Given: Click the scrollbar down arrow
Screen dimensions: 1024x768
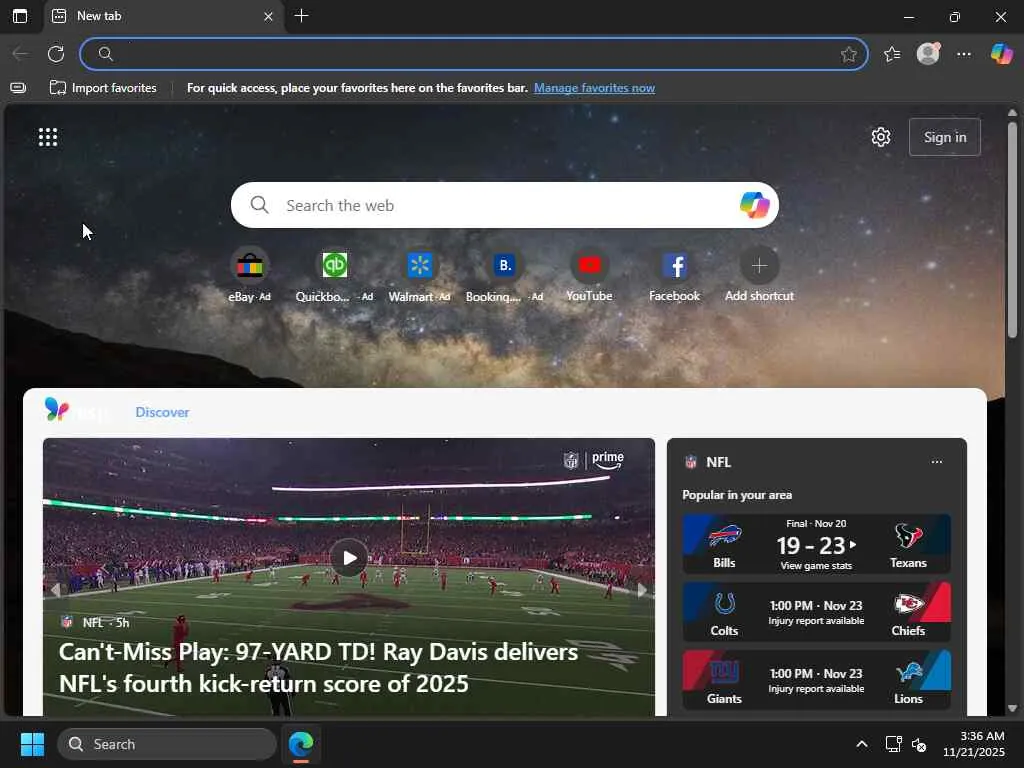Looking at the screenshot, I should 1012,708.
